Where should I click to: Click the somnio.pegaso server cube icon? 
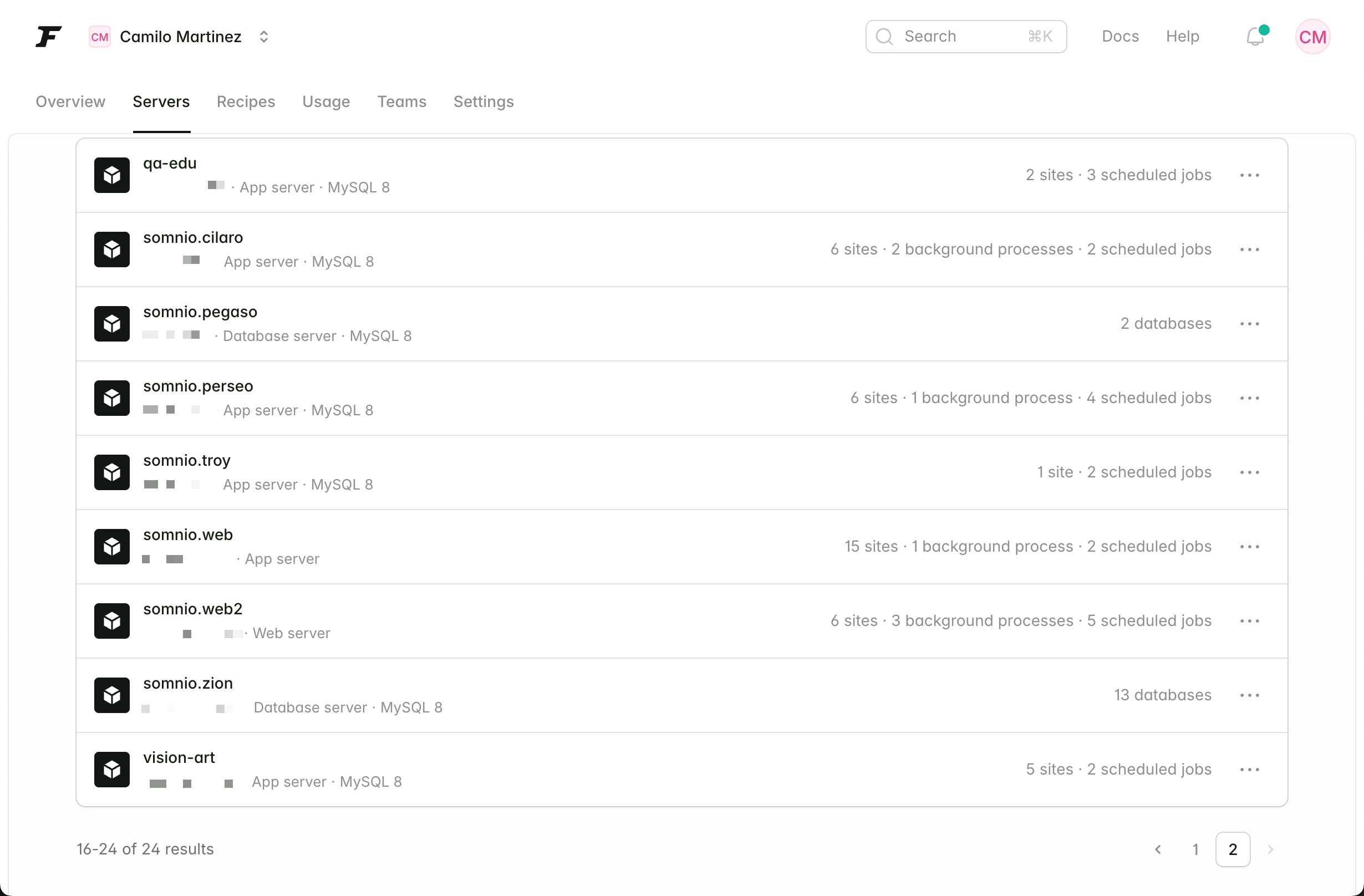(112, 324)
